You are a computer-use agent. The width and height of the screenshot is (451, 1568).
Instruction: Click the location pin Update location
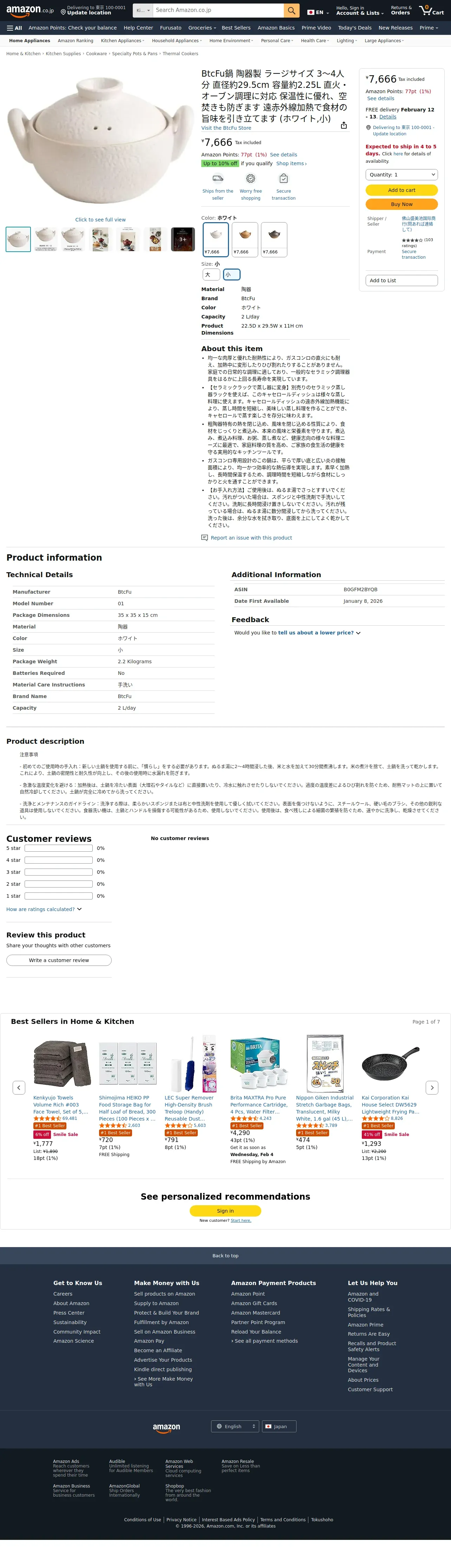(x=93, y=10)
